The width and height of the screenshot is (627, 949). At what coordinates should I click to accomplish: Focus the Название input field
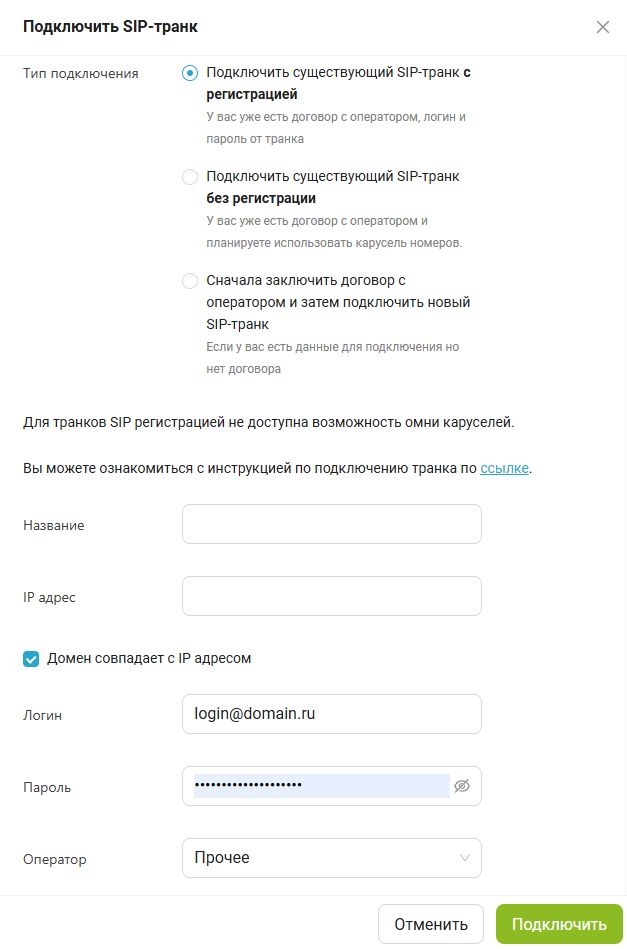(331, 524)
